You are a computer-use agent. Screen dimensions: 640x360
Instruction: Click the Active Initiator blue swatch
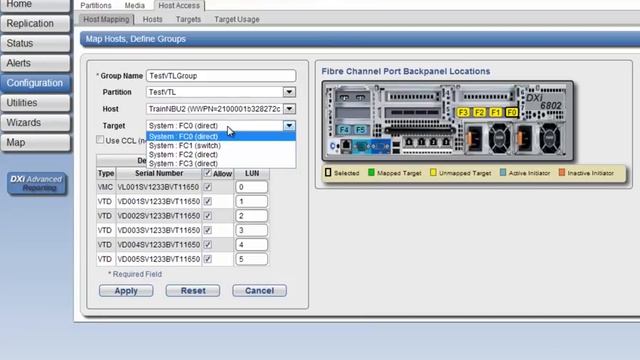[x=503, y=172]
